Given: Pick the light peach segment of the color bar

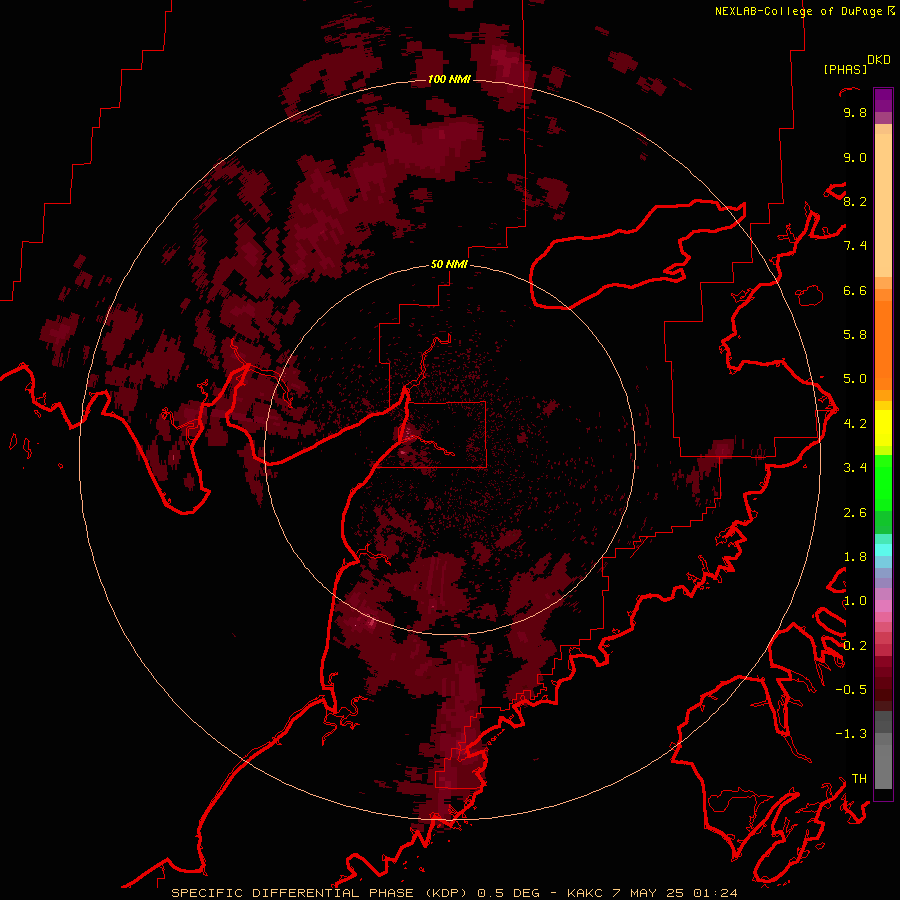Looking at the screenshot, I should click(x=883, y=205).
